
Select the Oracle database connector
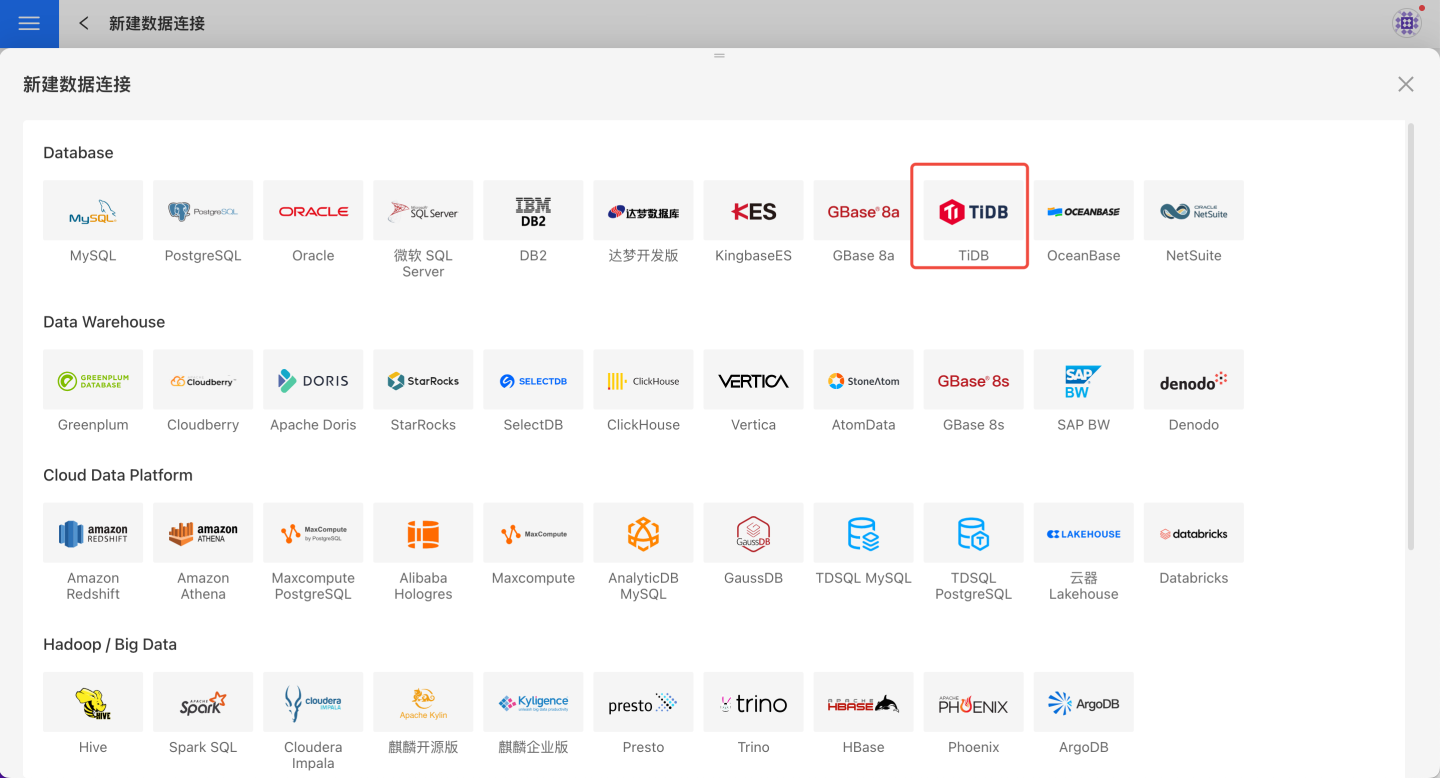(x=313, y=211)
